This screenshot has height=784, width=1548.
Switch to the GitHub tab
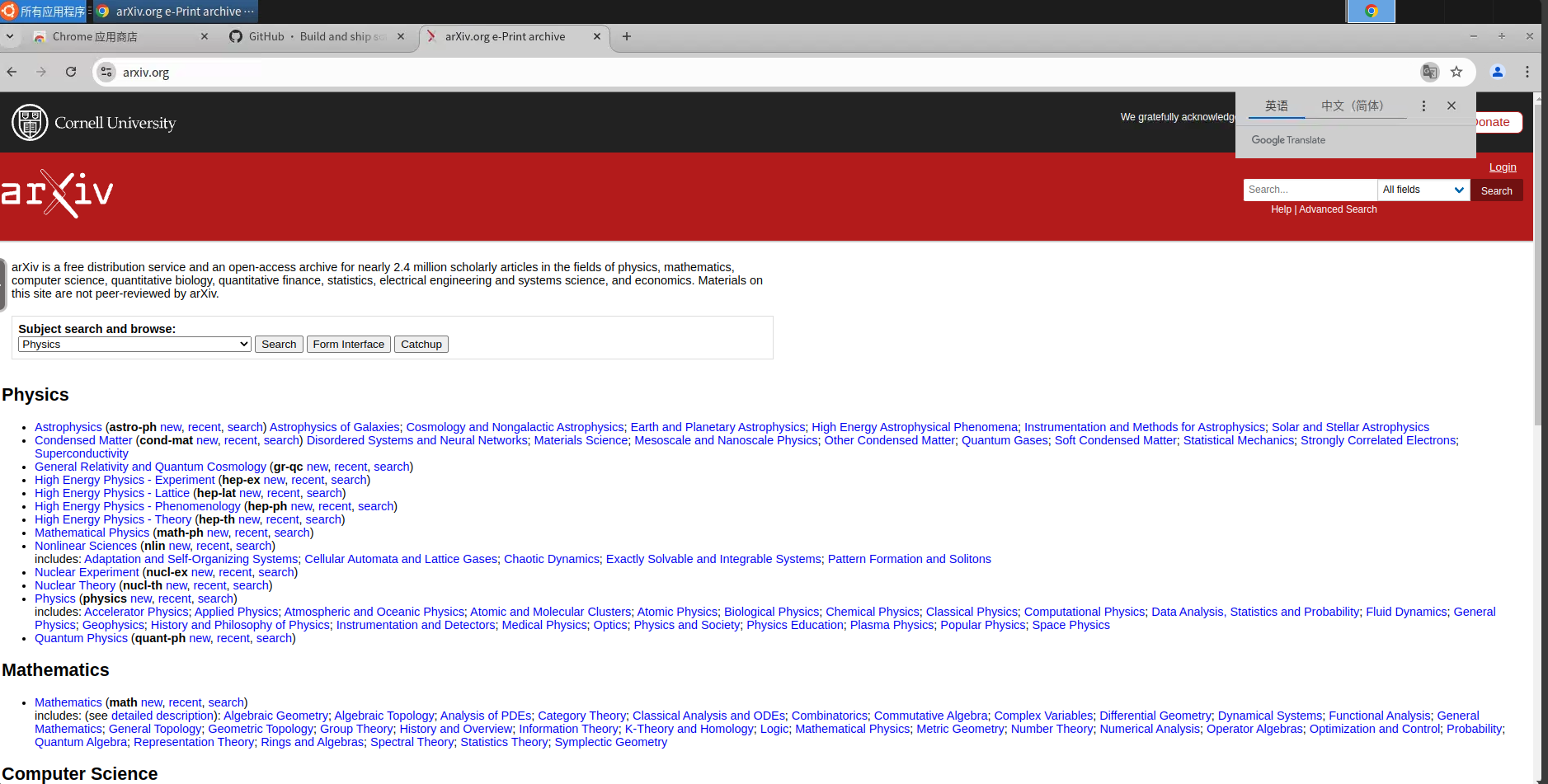pos(318,36)
